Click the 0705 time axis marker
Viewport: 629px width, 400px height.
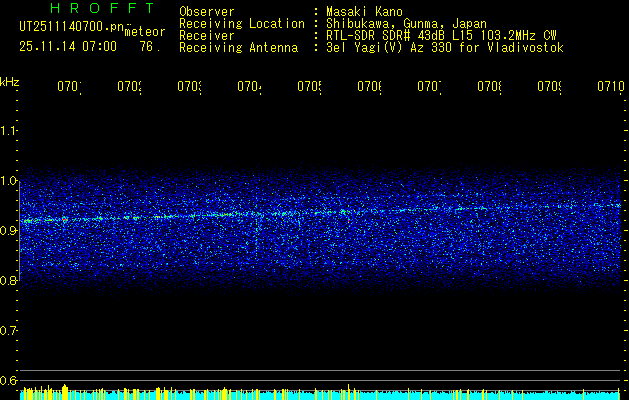coord(310,86)
